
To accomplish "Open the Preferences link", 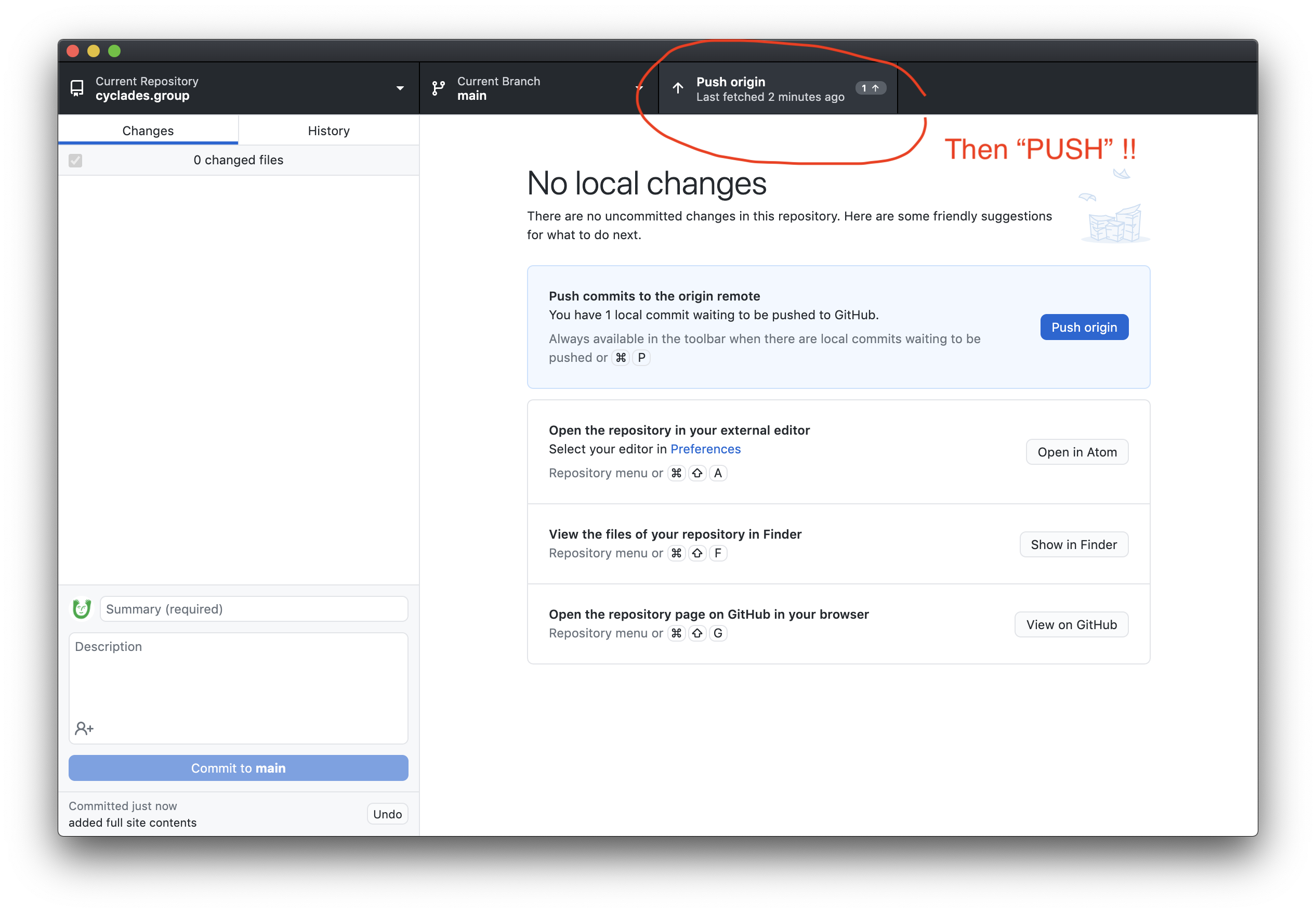I will [x=705, y=449].
